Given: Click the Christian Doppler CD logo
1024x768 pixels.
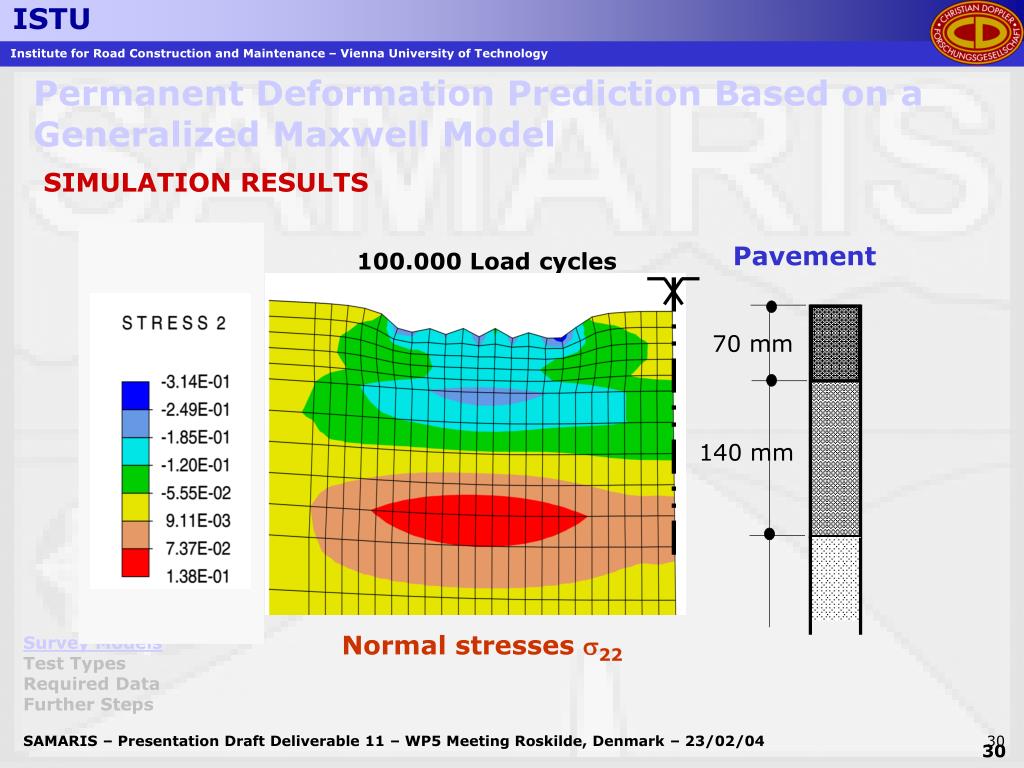Looking at the screenshot, I should 975,33.
